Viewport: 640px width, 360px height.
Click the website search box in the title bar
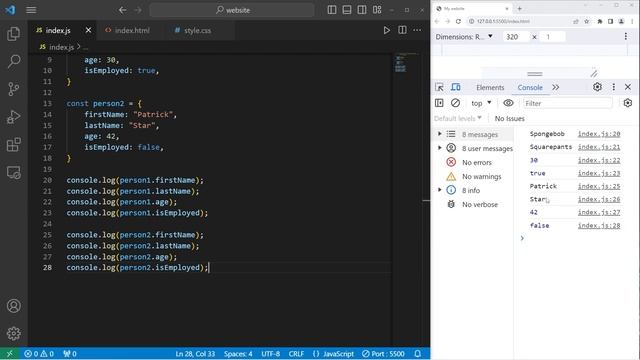[x=232, y=10]
